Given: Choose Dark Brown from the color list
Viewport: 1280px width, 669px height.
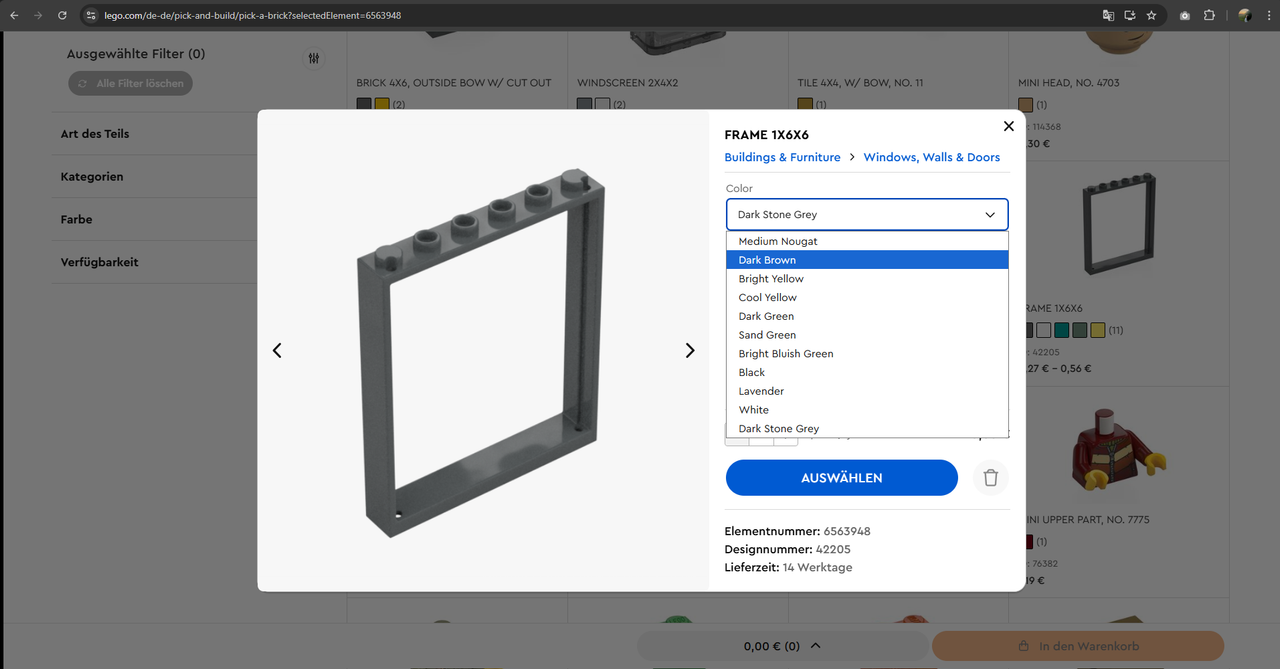Looking at the screenshot, I should pyautogui.click(x=867, y=260).
